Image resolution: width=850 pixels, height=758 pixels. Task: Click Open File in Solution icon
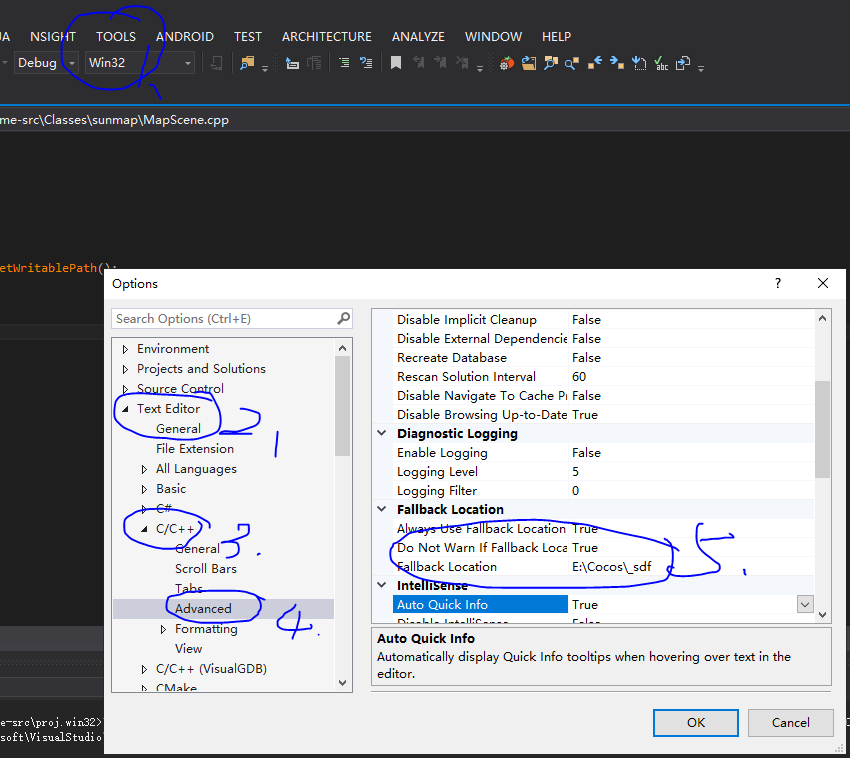click(529, 63)
